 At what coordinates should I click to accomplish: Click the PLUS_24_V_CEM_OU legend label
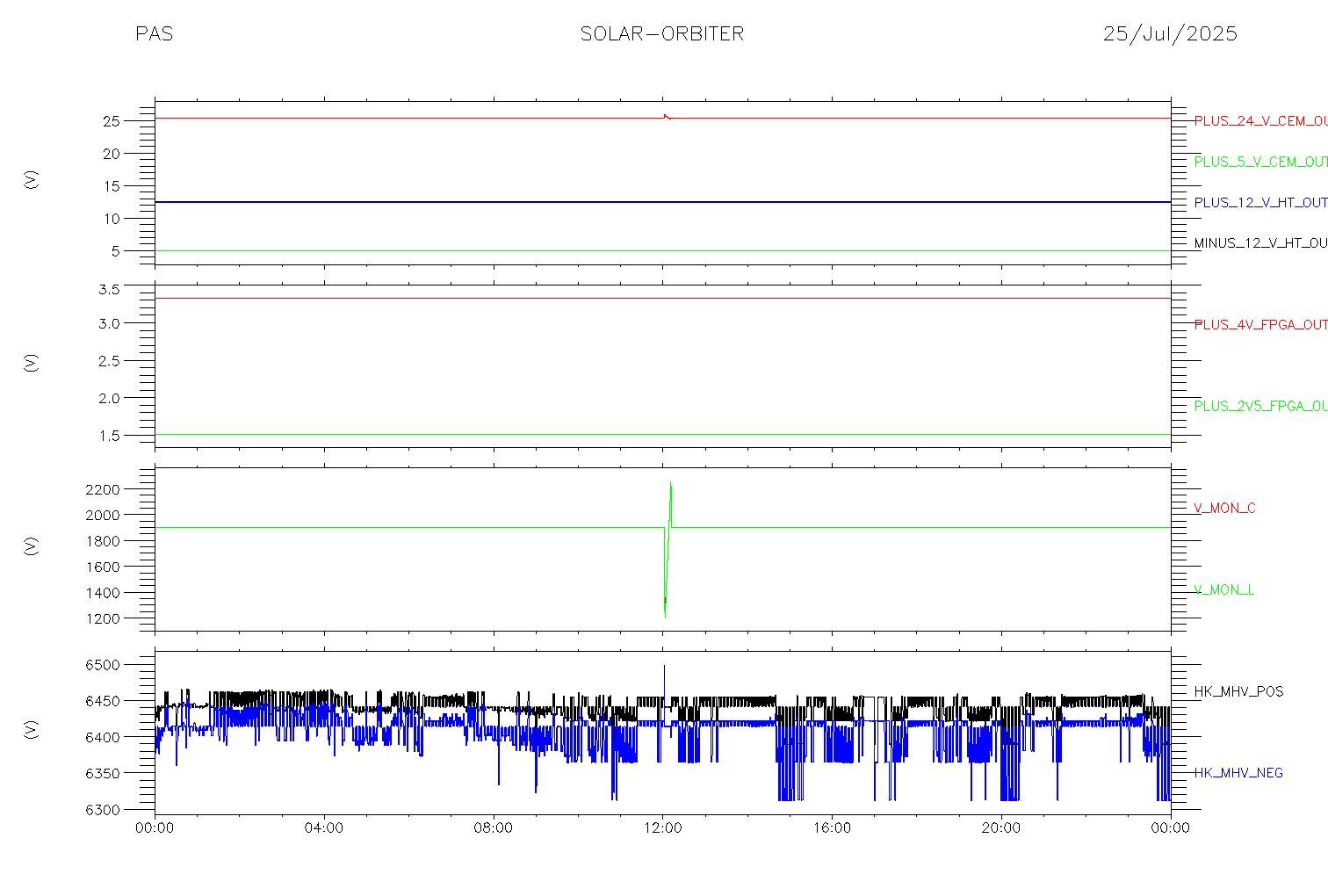tap(1260, 121)
